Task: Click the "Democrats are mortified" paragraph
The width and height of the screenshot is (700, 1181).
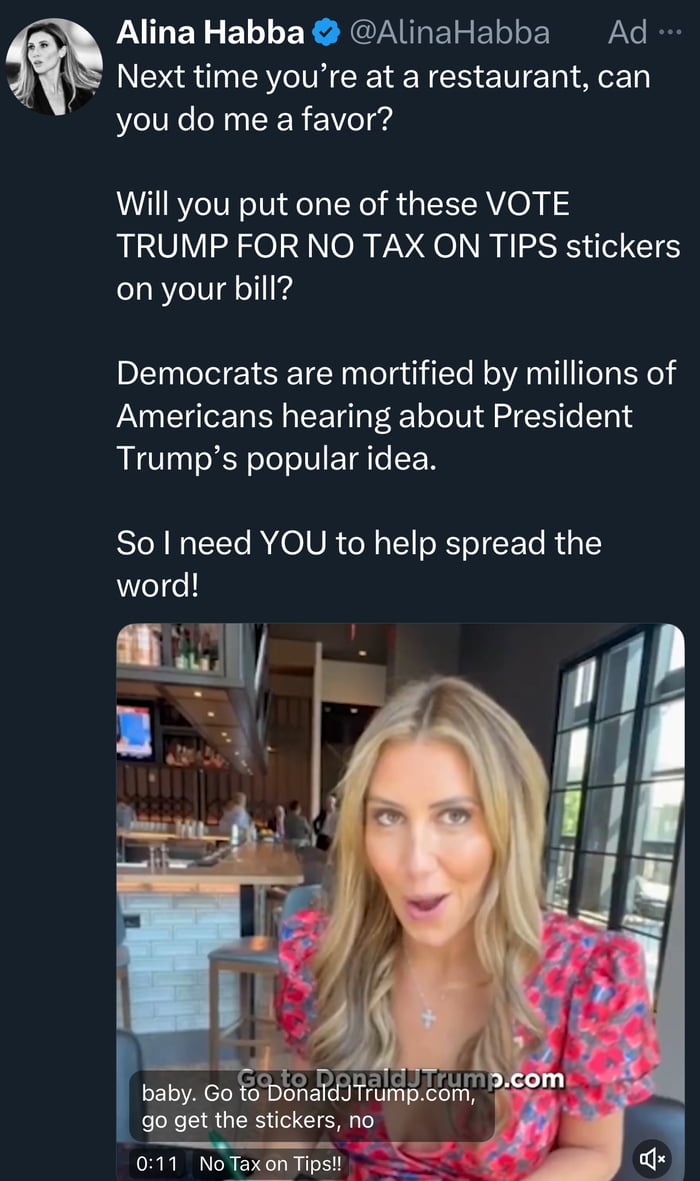Action: (x=396, y=415)
